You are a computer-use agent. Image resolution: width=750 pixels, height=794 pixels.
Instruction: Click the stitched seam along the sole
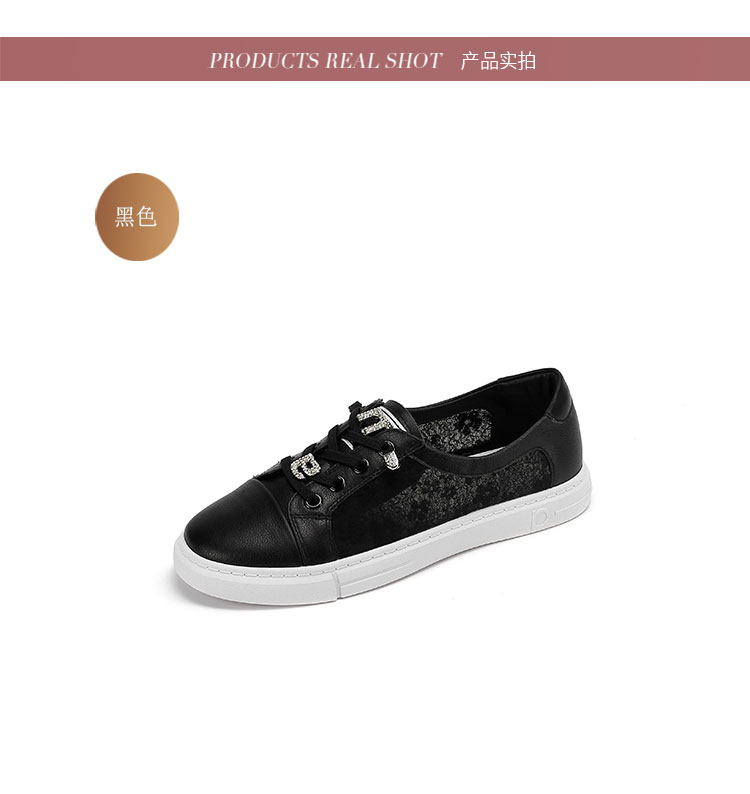(x=385, y=549)
